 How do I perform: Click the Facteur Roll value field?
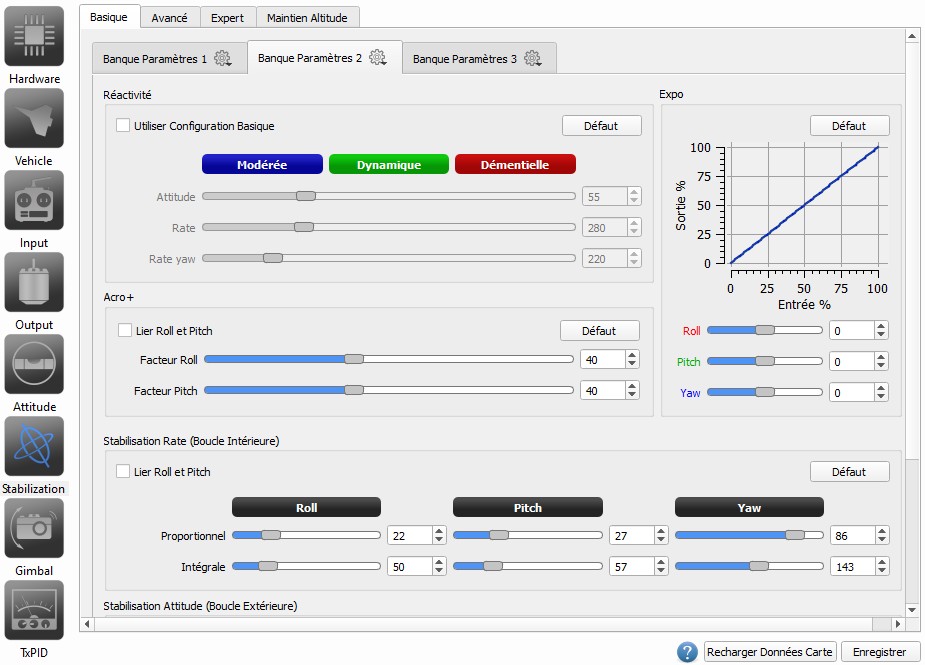pyautogui.click(x=603, y=359)
